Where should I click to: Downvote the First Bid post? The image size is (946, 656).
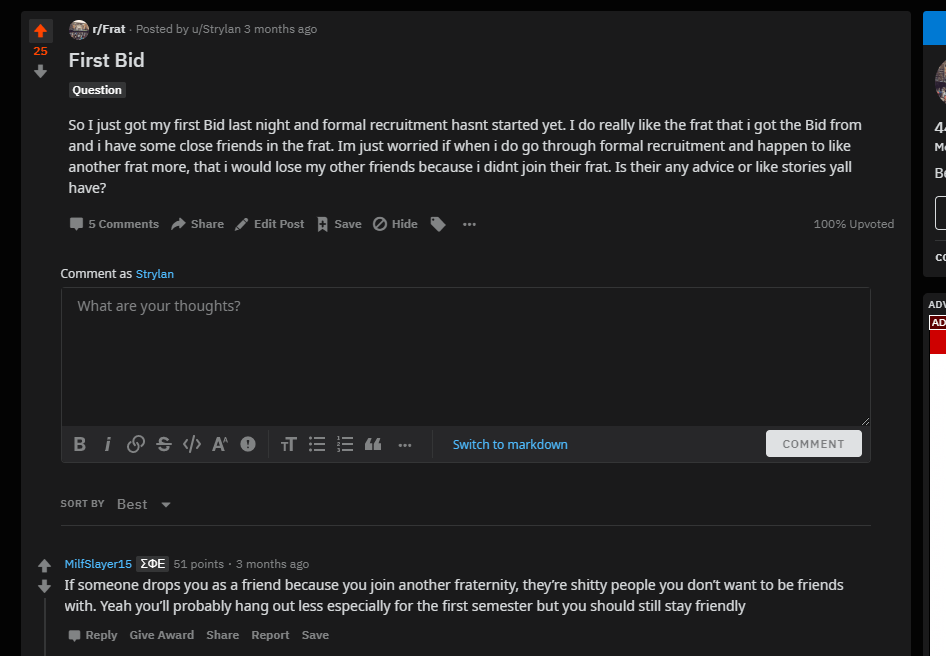tap(41, 71)
